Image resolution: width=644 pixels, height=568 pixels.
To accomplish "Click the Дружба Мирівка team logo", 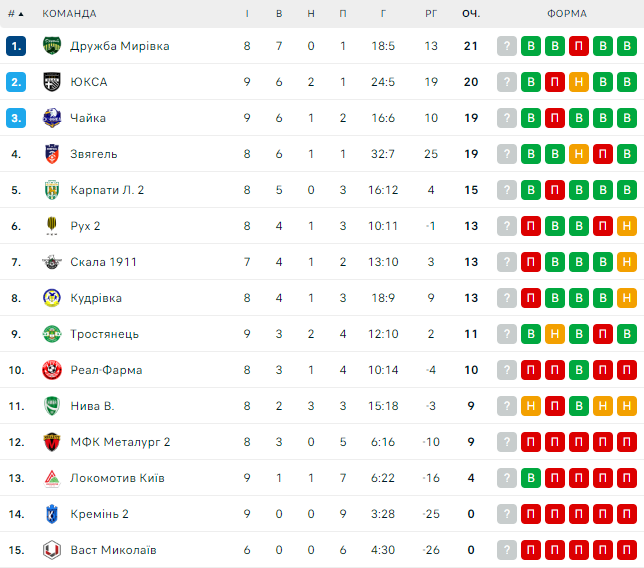I will click(x=52, y=46).
